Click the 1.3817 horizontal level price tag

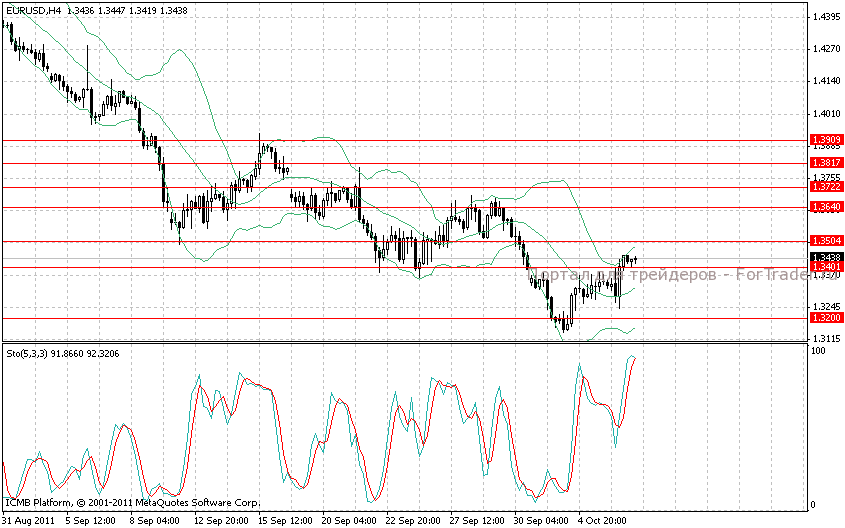pos(825,162)
